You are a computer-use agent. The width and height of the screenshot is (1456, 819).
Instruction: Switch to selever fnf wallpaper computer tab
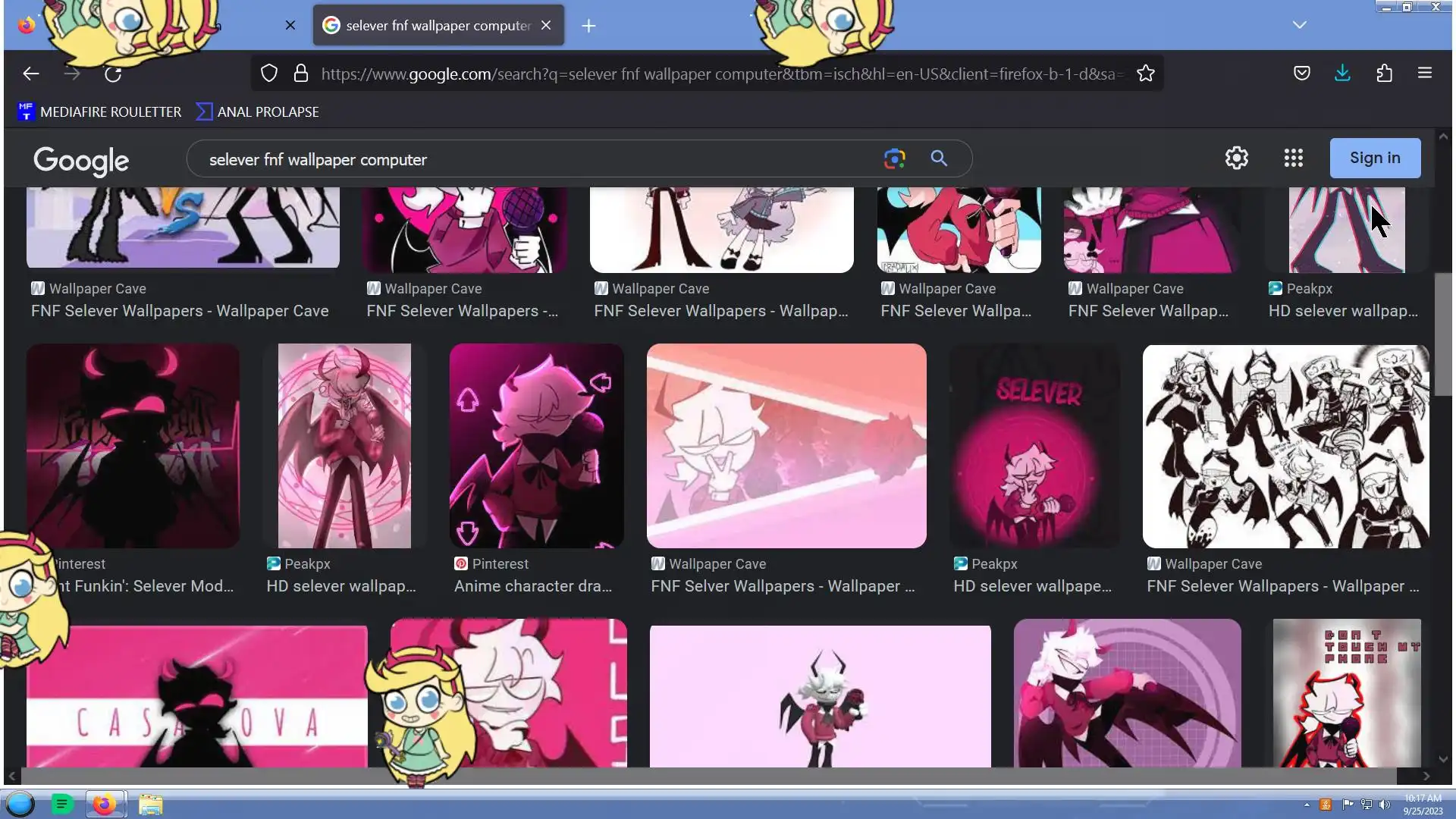(x=438, y=26)
